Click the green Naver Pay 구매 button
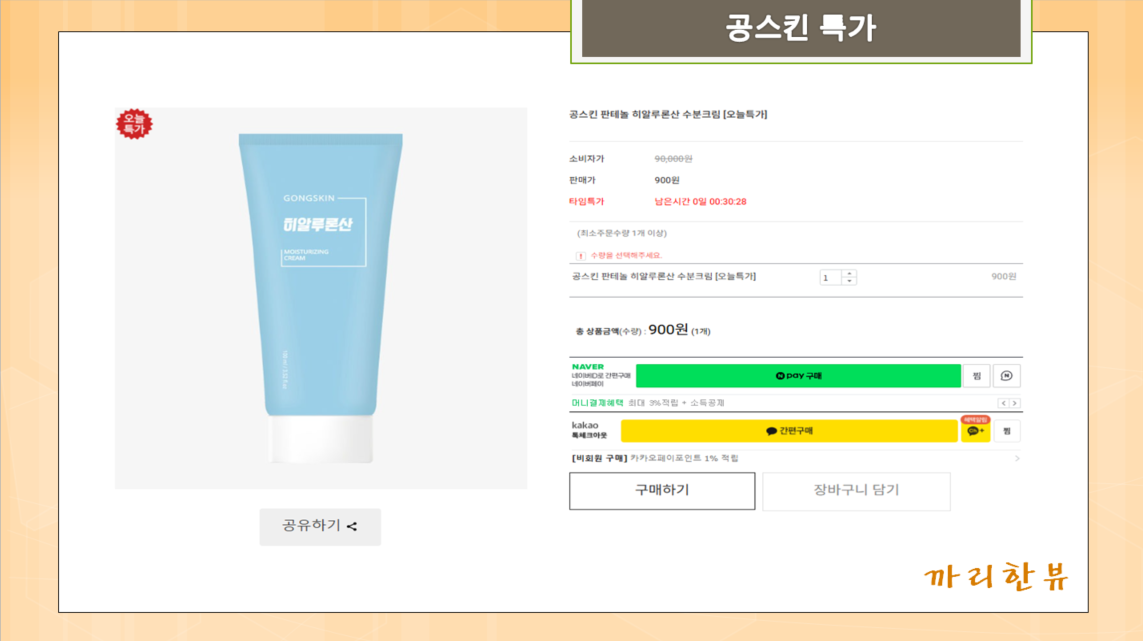 [798, 376]
